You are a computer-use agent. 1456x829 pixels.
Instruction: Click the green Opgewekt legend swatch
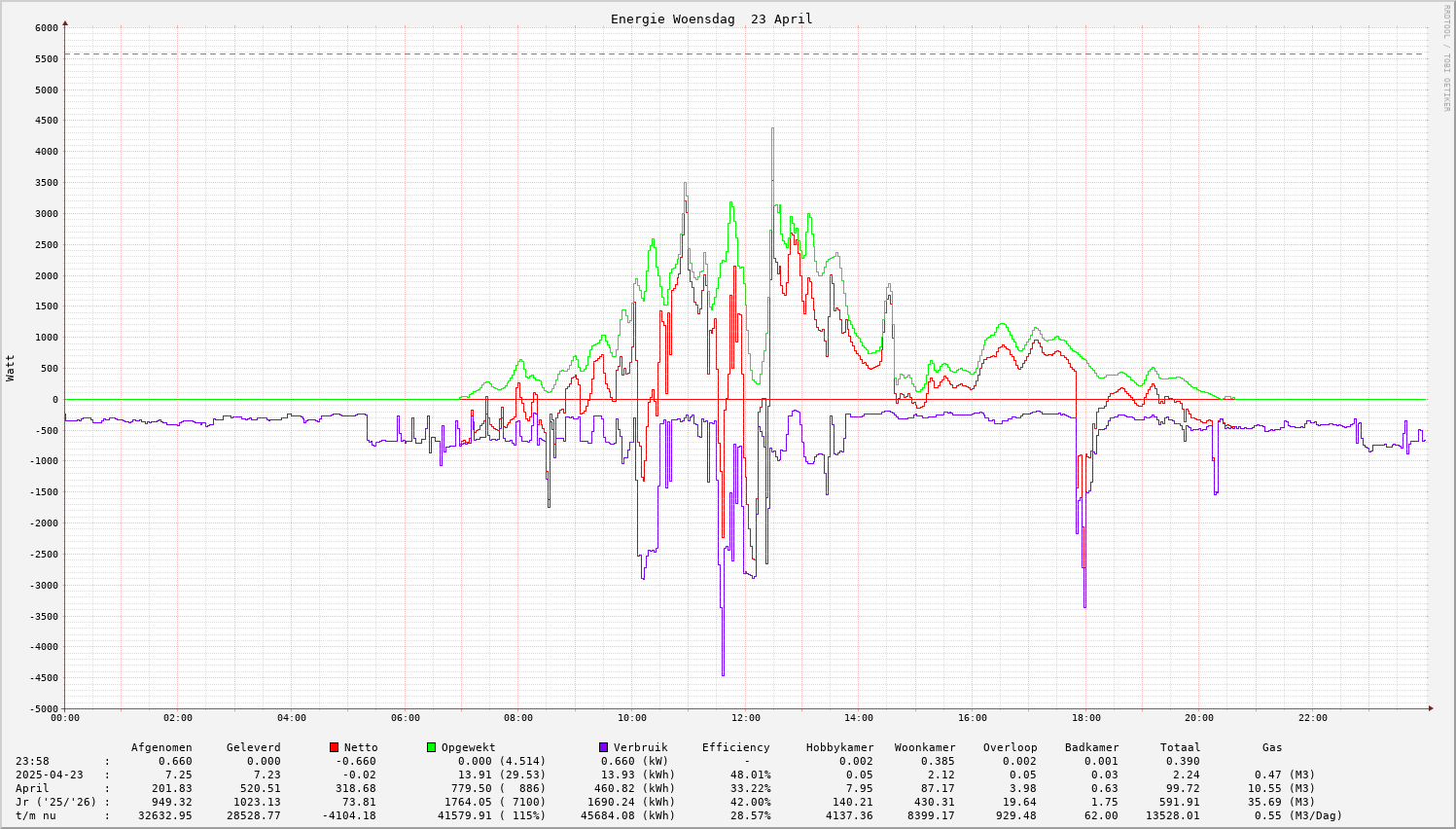pos(431,747)
